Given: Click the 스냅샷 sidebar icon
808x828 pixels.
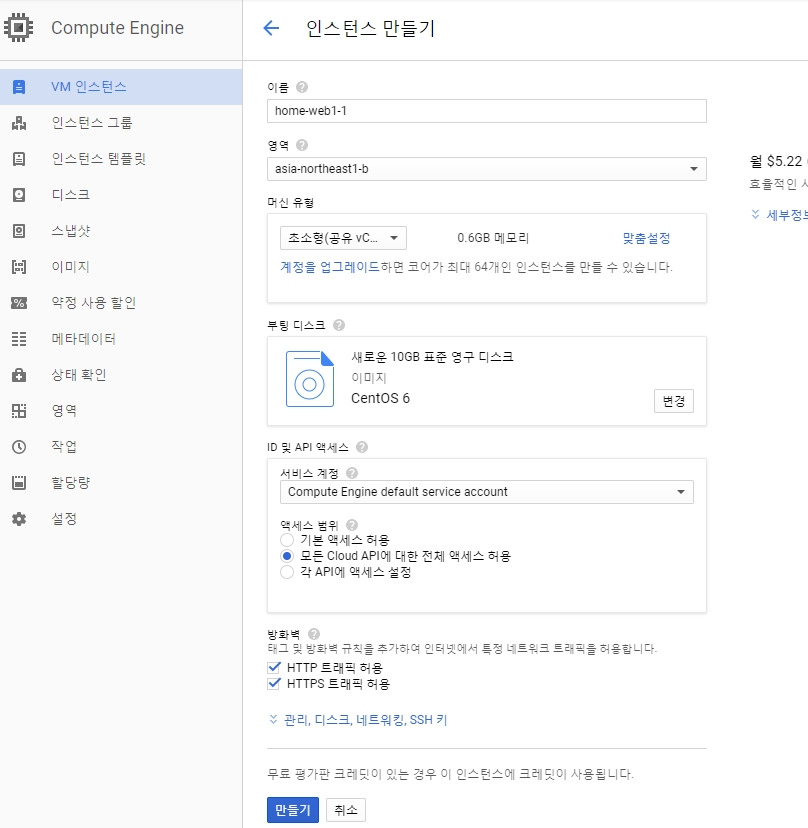Looking at the screenshot, I should click(x=19, y=231).
